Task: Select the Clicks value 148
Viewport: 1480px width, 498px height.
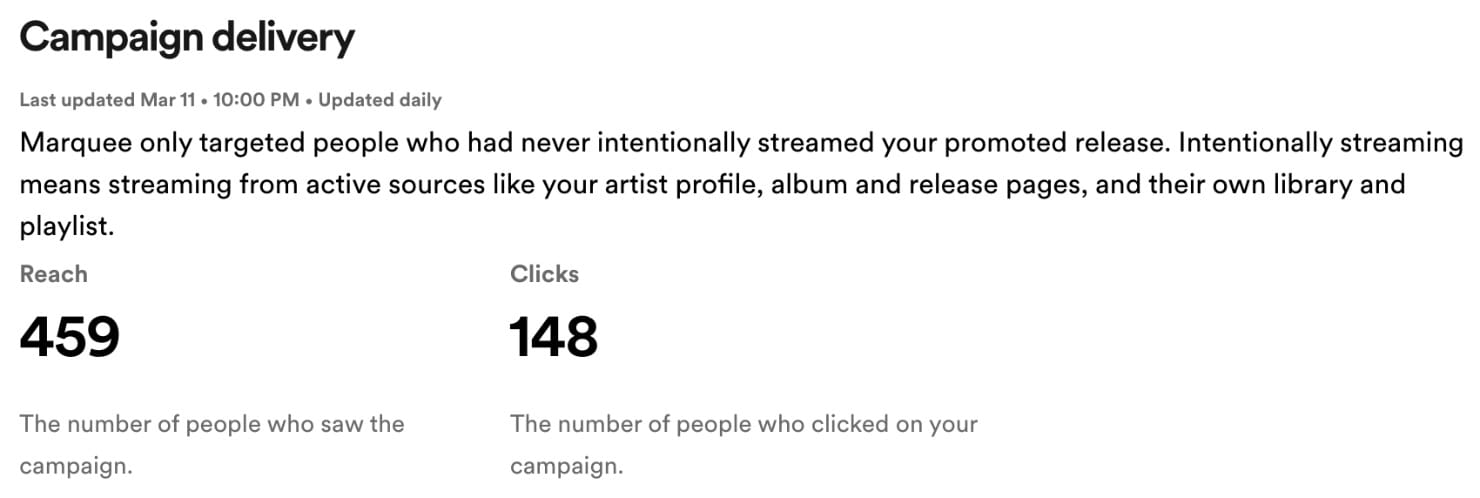Action: [554, 337]
